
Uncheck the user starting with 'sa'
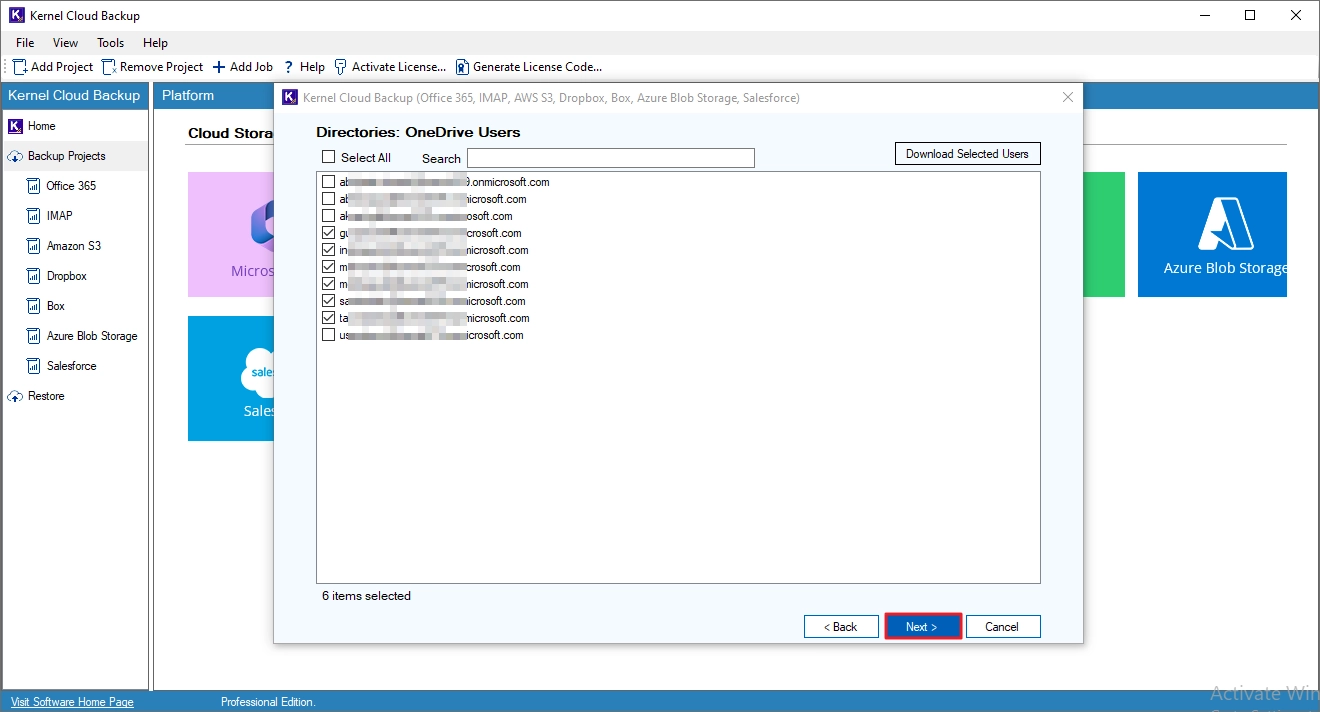pos(328,301)
